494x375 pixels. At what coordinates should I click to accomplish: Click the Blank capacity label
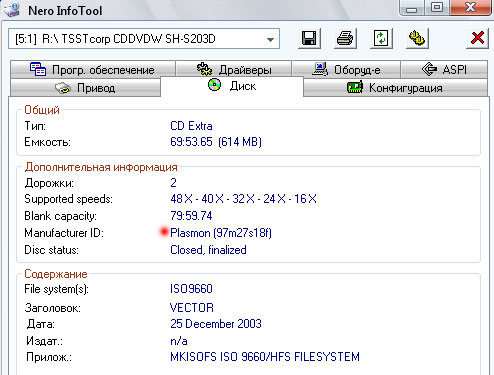[x=61, y=216]
